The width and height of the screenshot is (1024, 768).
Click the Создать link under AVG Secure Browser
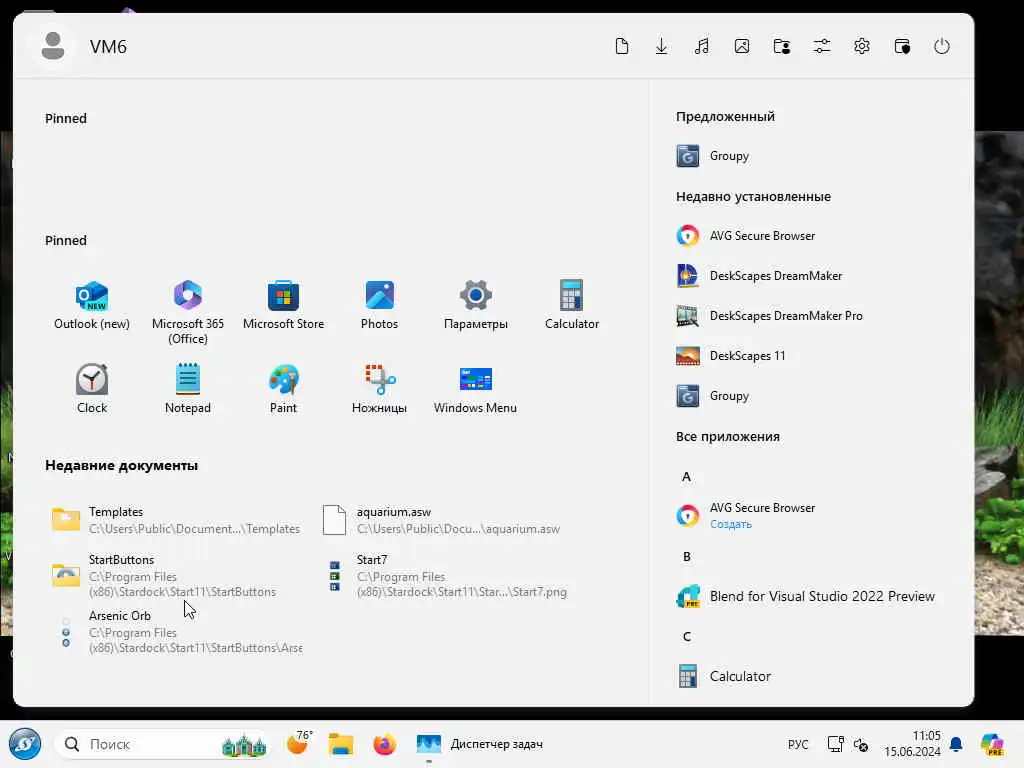pyautogui.click(x=731, y=524)
